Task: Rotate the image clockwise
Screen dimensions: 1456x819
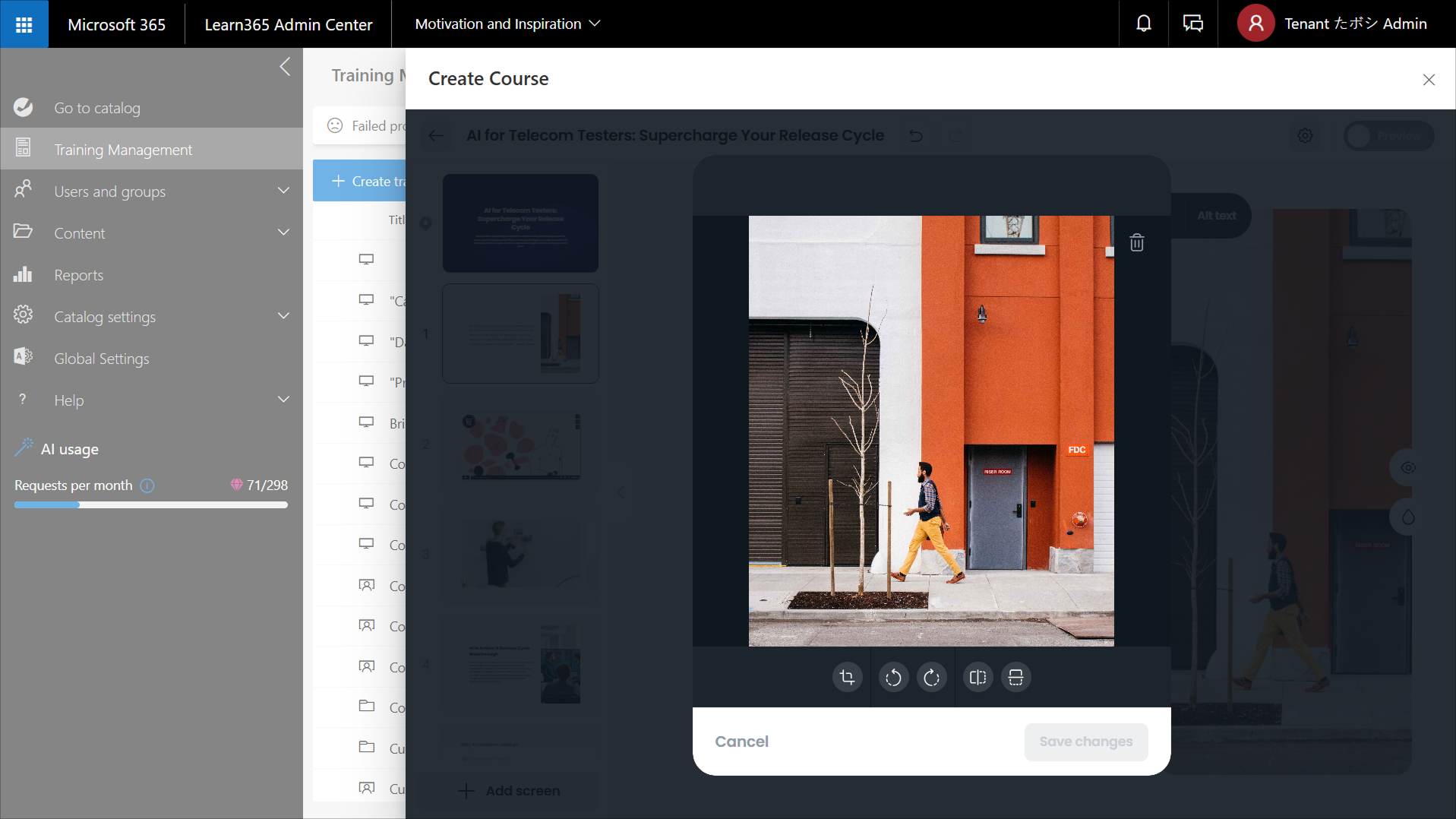Action: click(x=931, y=677)
